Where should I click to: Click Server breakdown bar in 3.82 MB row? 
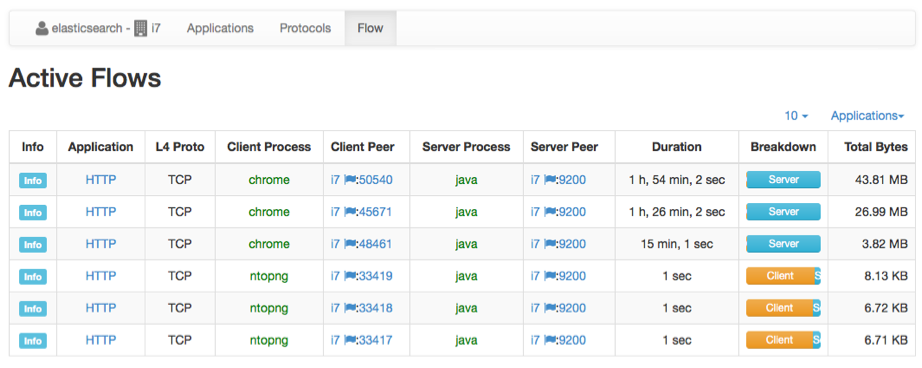(783, 244)
